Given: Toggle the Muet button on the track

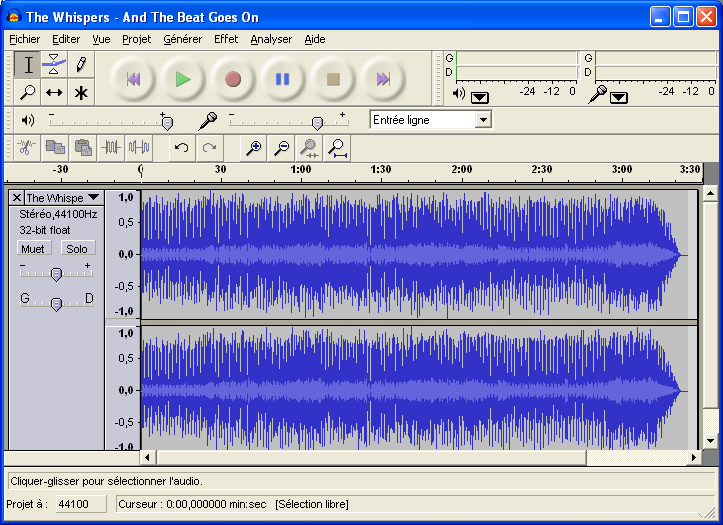Looking at the screenshot, I should [34, 249].
